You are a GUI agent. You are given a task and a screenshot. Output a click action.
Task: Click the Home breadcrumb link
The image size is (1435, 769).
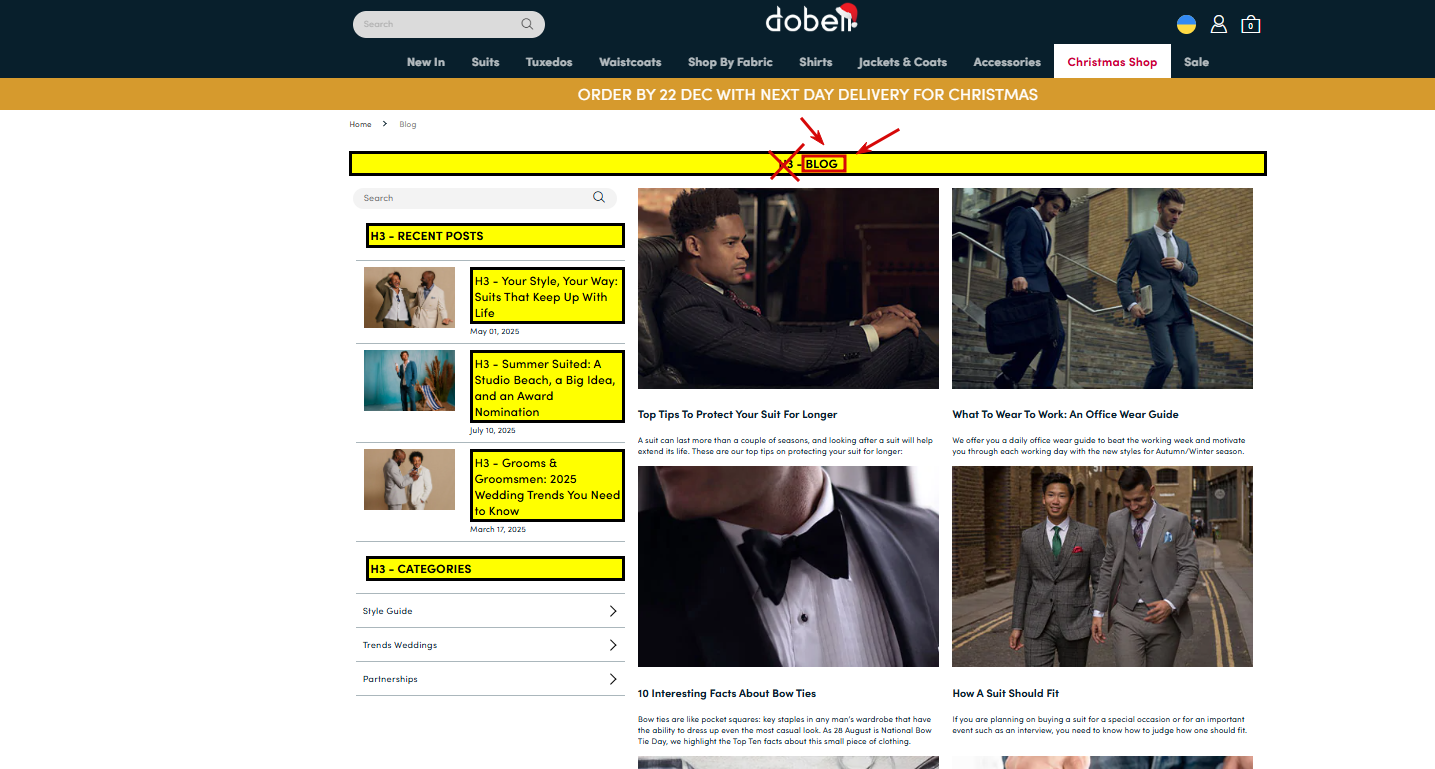pos(360,124)
